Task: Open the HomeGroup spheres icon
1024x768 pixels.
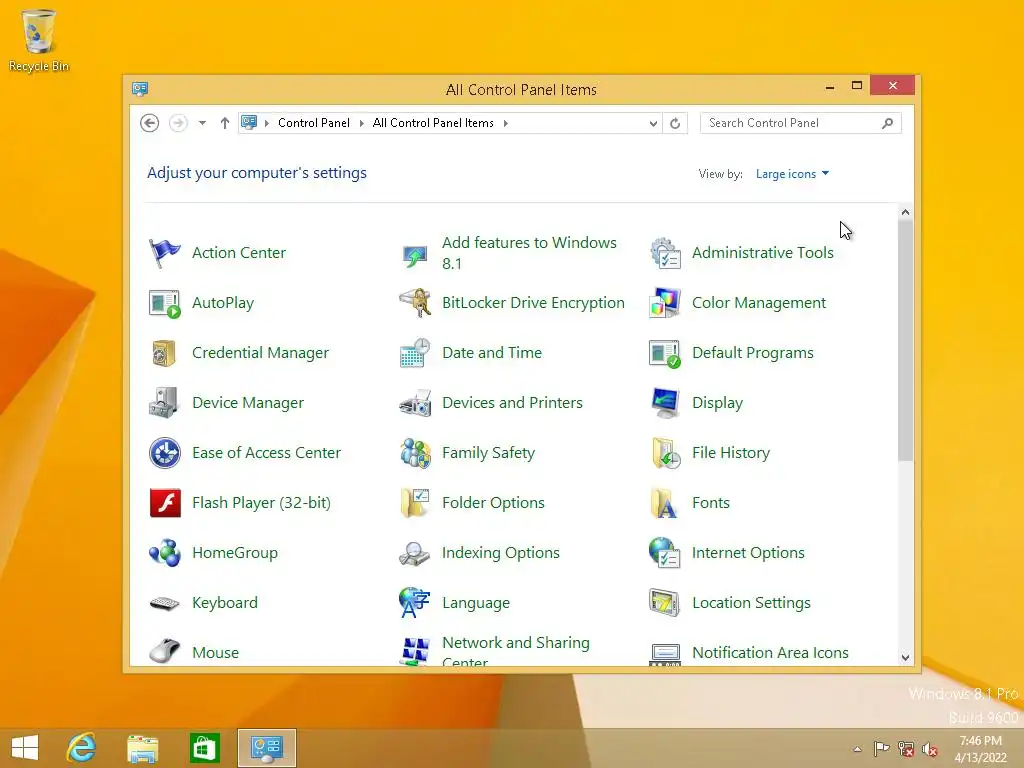Action: 165,553
